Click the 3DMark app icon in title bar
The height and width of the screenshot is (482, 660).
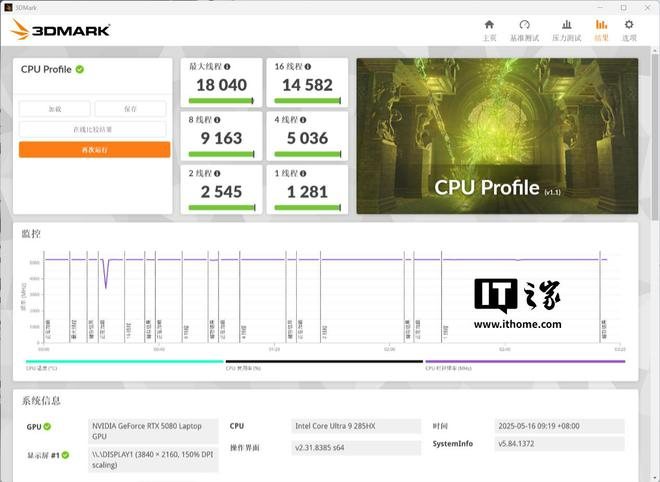coord(8,7)
